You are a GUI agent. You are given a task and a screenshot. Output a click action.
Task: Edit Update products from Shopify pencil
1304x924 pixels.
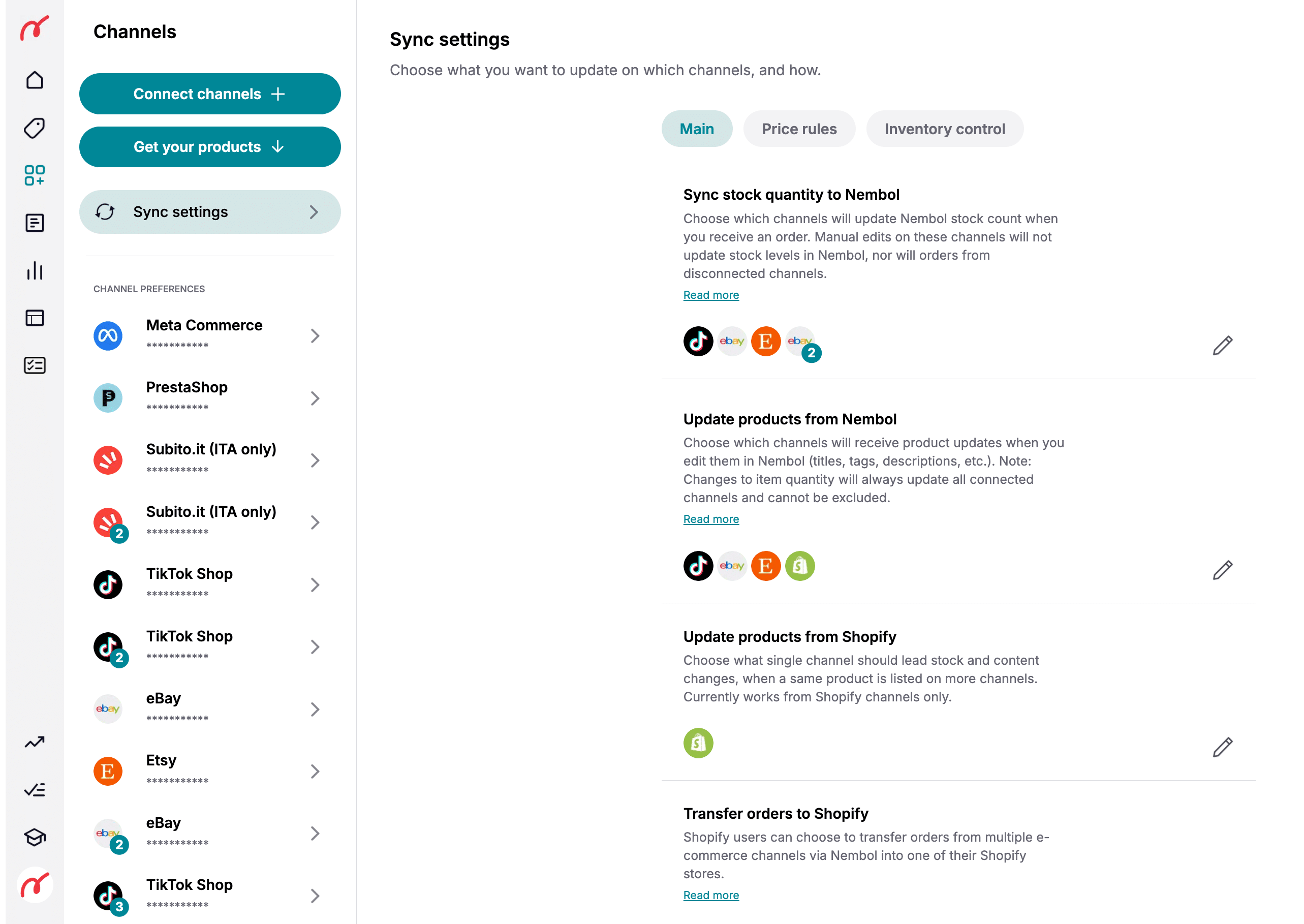[1222, 747]
